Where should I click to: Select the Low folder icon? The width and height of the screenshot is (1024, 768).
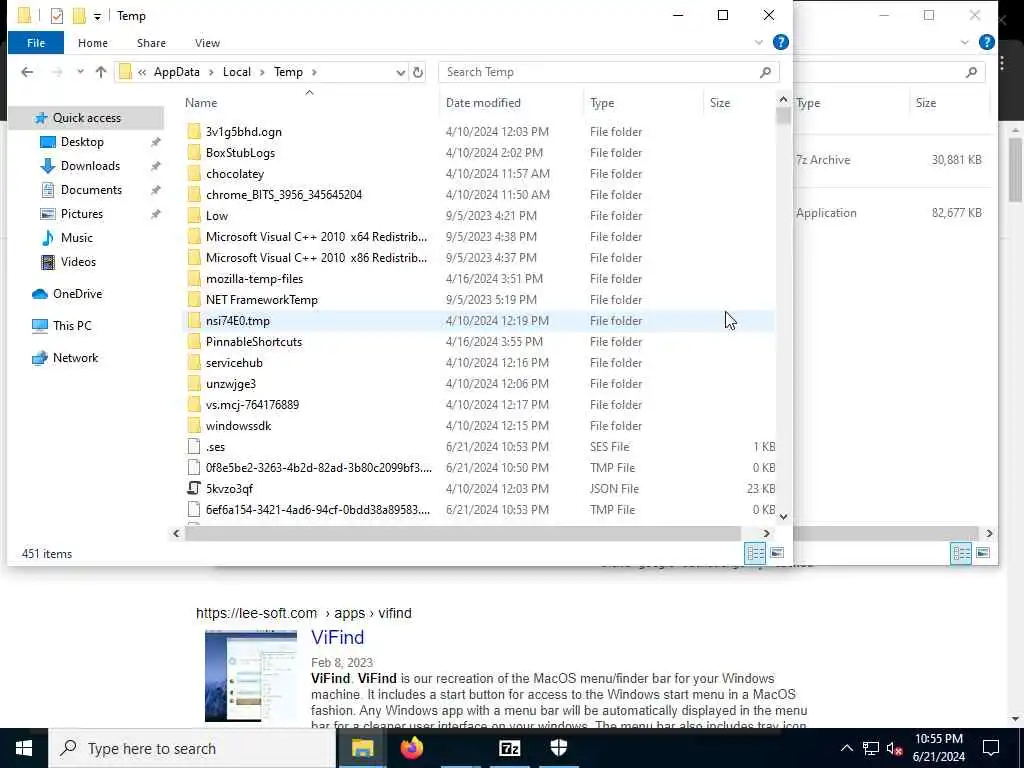194,216
